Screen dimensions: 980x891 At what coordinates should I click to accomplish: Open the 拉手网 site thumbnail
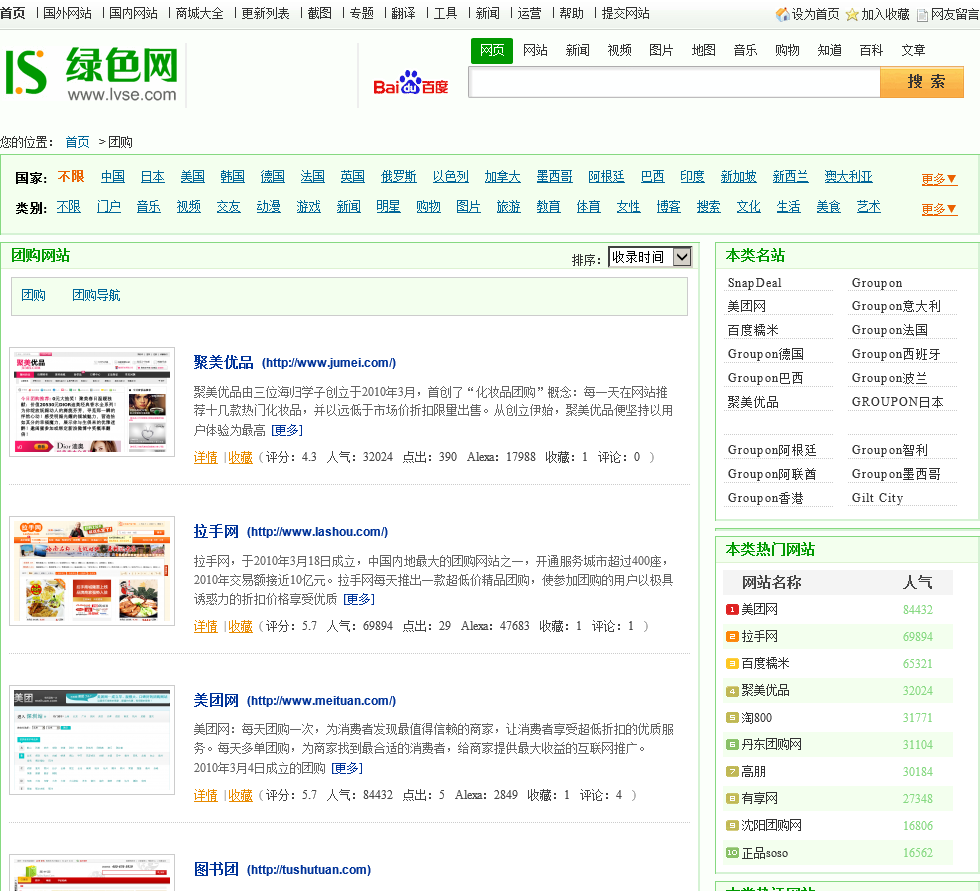(92, 570)
